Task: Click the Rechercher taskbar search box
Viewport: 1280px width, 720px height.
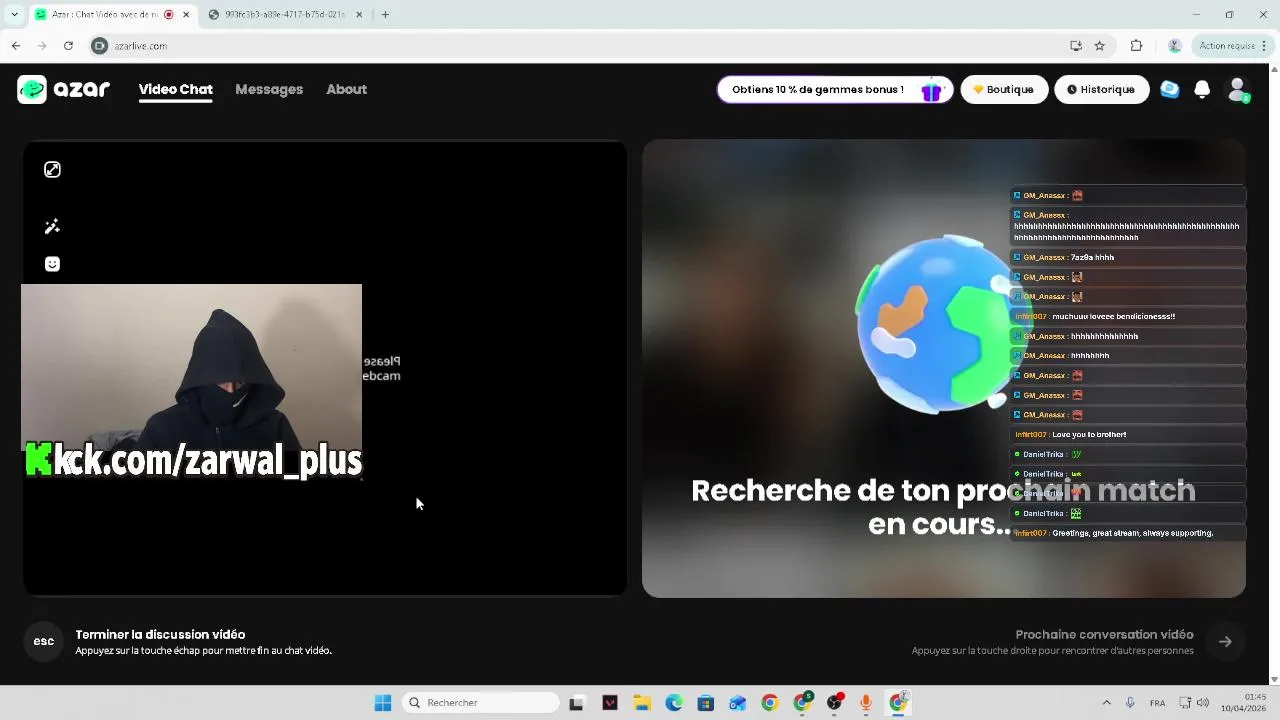Action: point(481,703)
